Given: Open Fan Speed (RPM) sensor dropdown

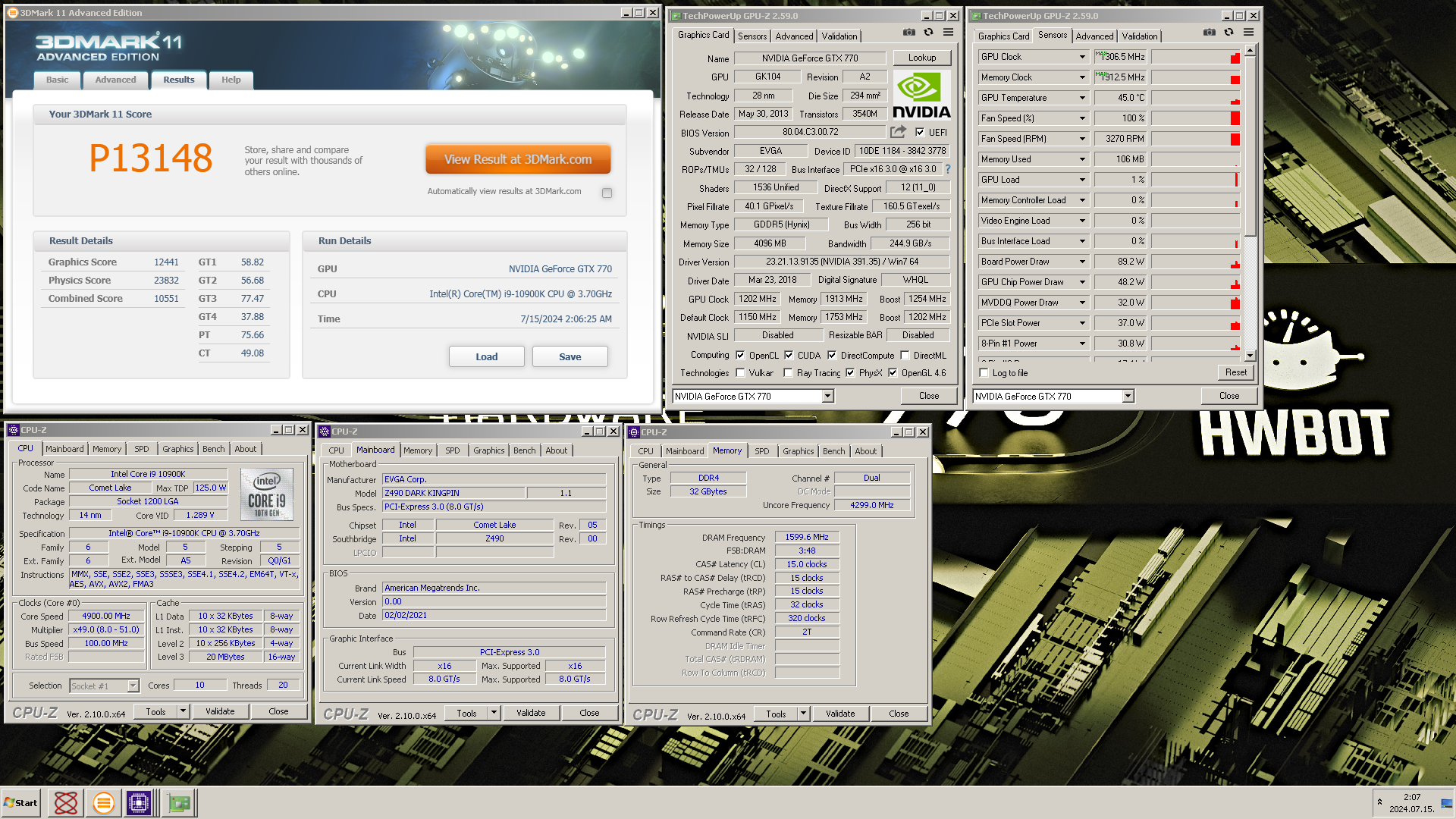Looking at the screenshot, I should point(1082,139).
